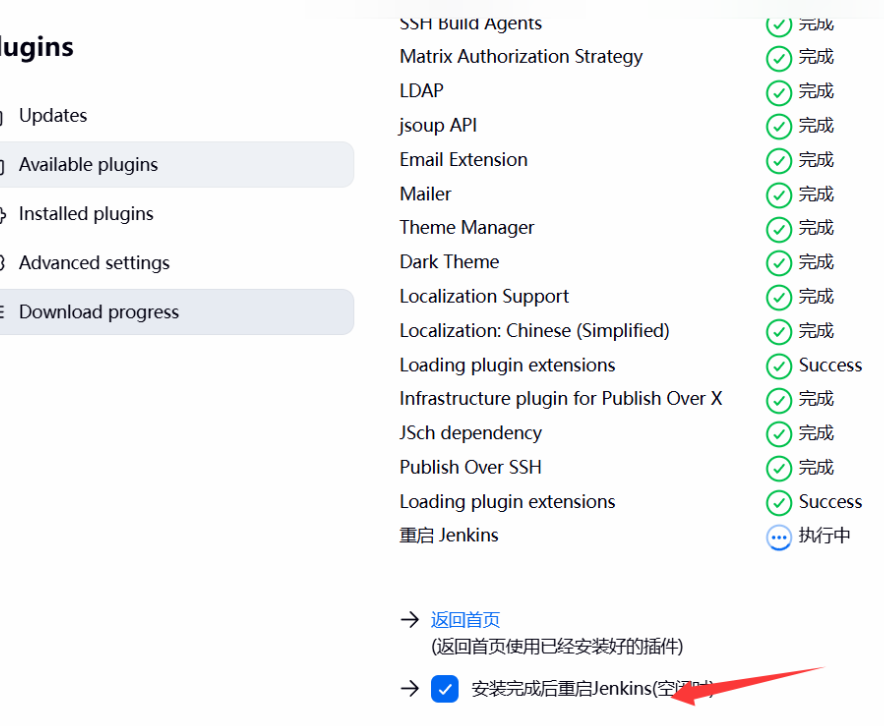This screenshot has height=726, width=884.
Task: Select the jsoup API plugin name
Action: (x=438, y=126)
